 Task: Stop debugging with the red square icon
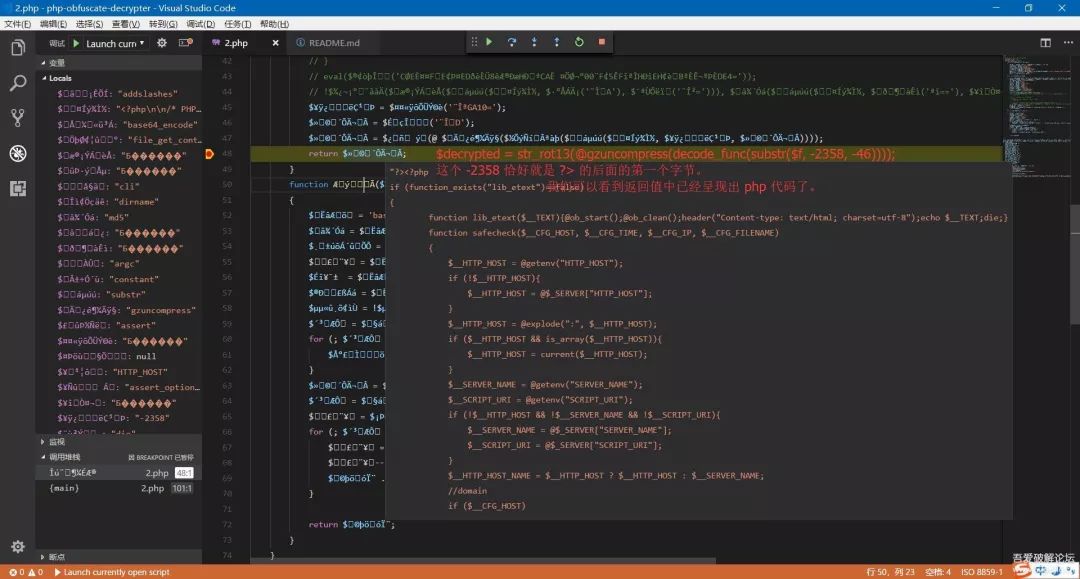tap(600, 42)
